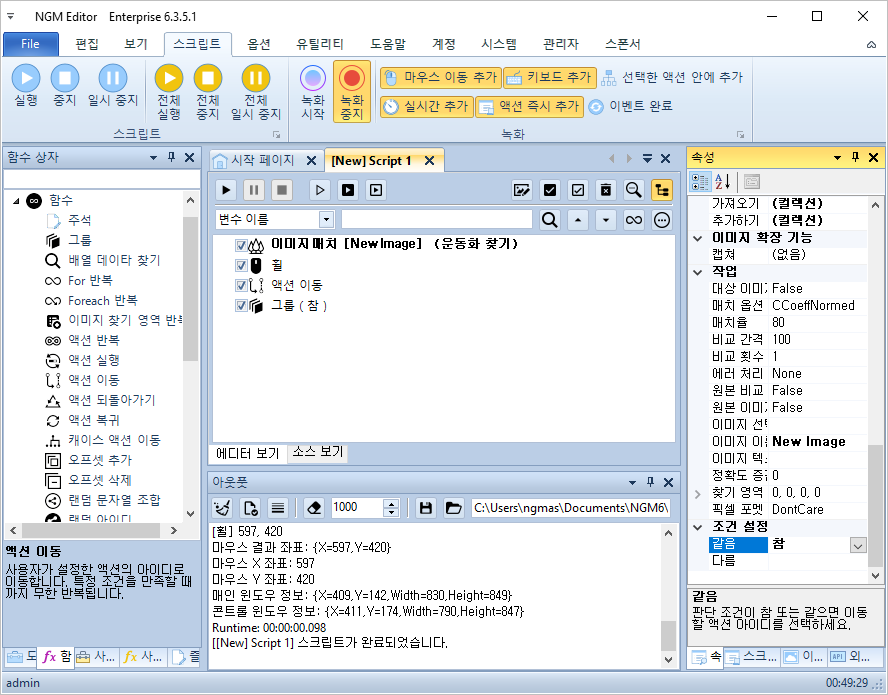
Task: Click the variable search input field
Action: 437,220
